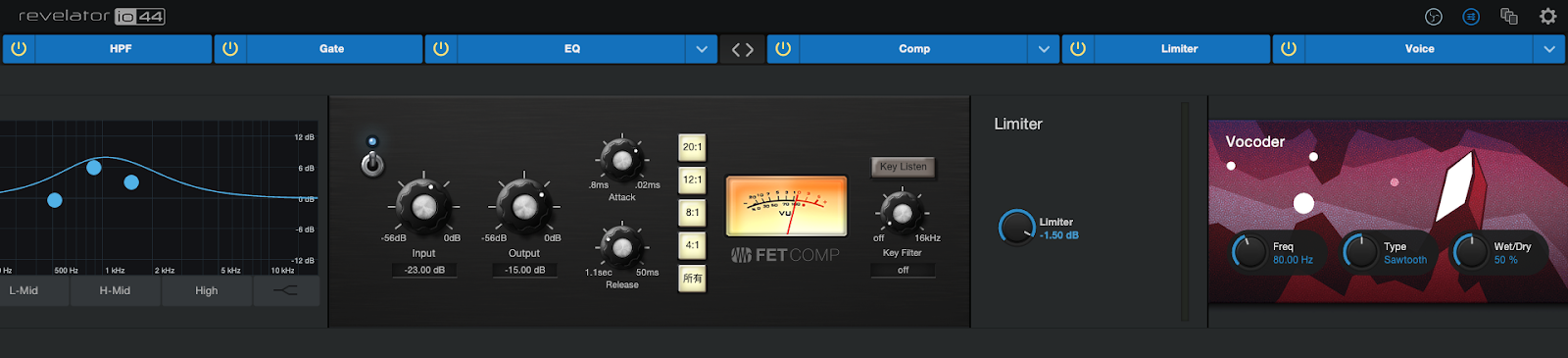Toggle HPF power button

click(x=19, y=49)
